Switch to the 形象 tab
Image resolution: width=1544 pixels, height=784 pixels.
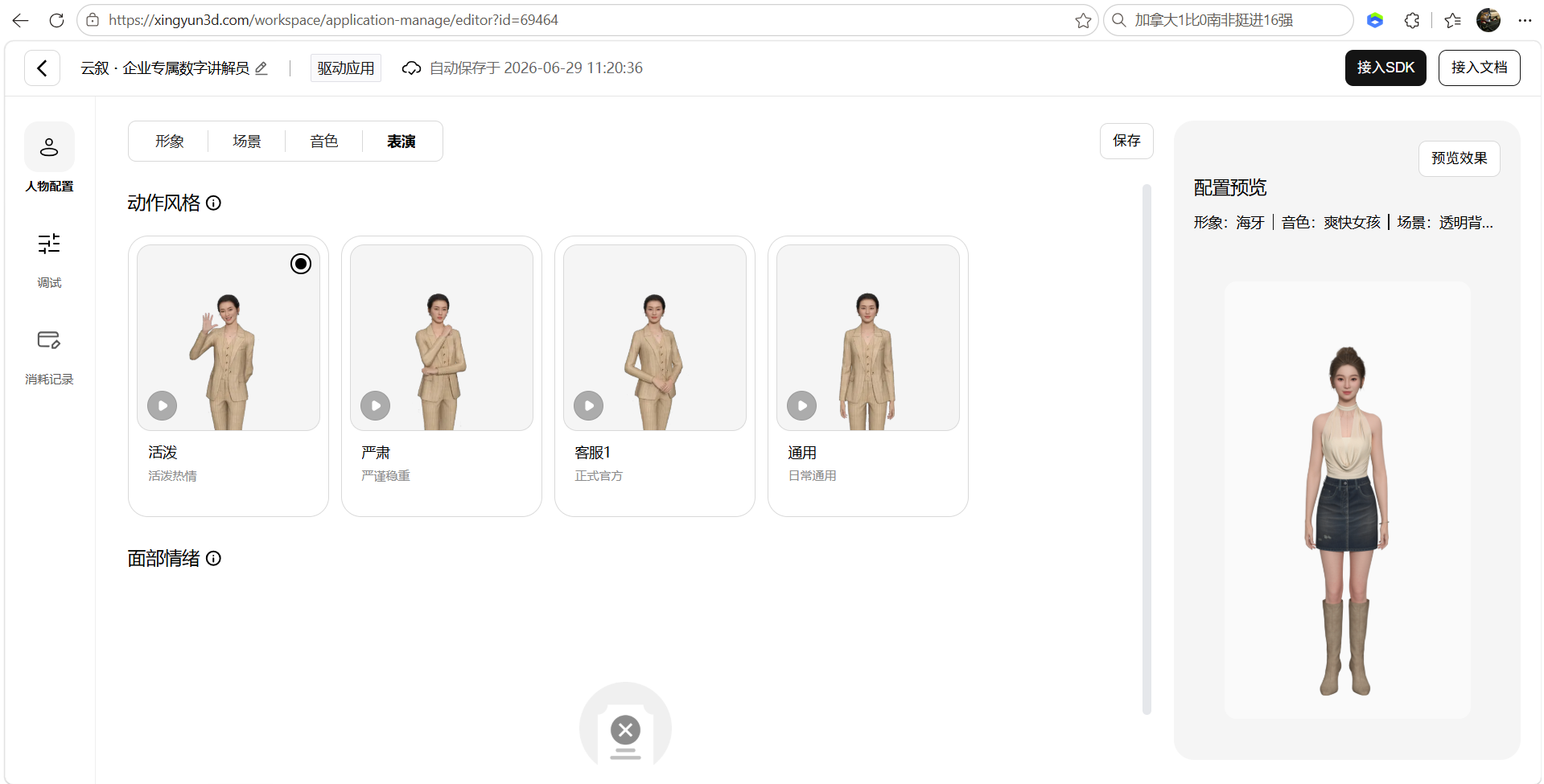170,142
